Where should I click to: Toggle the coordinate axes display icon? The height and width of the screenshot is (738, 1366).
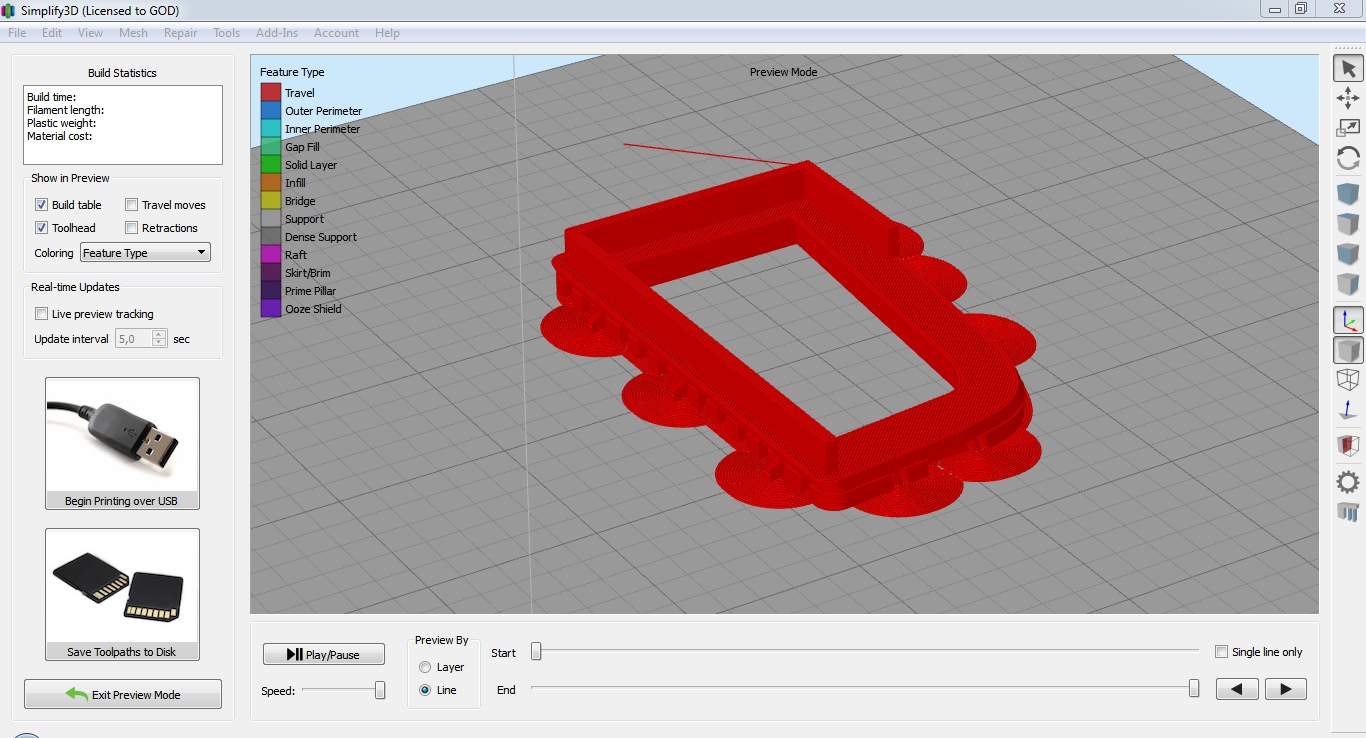1348,320
